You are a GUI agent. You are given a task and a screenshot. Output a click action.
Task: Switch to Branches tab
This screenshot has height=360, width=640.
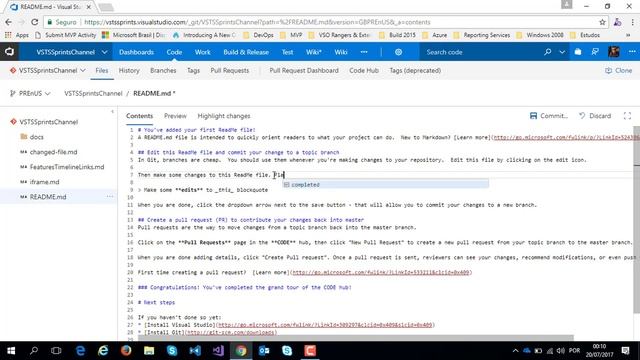tap(163, 70)
